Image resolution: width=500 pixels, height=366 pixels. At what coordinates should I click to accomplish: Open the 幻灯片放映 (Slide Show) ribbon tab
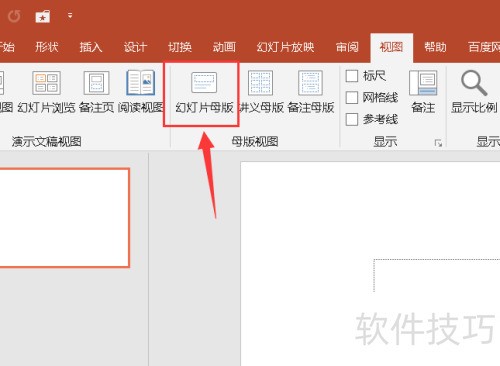click(x=285, y=47)
